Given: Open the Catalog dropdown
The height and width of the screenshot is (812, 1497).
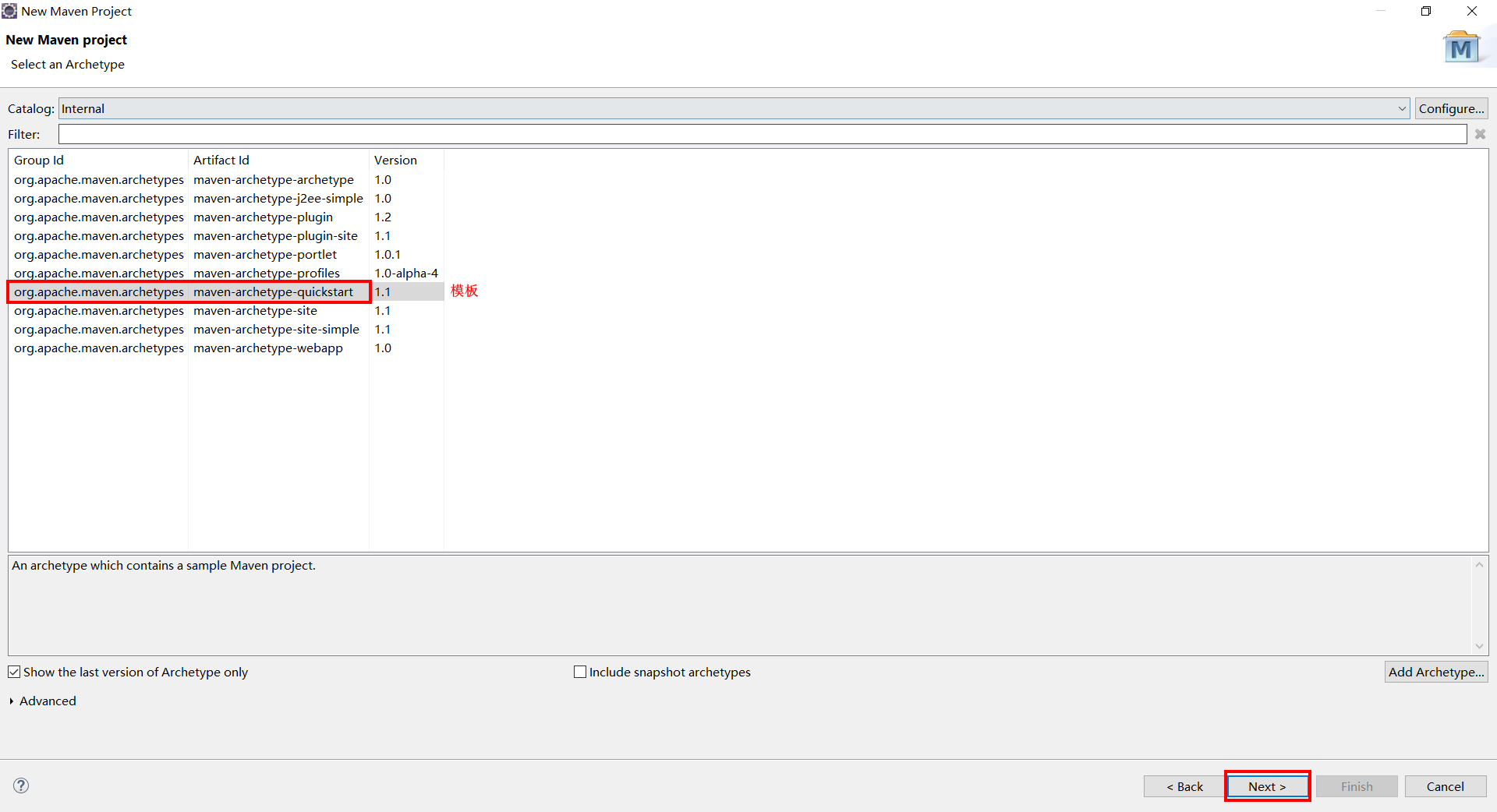Looking at the screenshot, I should 734,108.
